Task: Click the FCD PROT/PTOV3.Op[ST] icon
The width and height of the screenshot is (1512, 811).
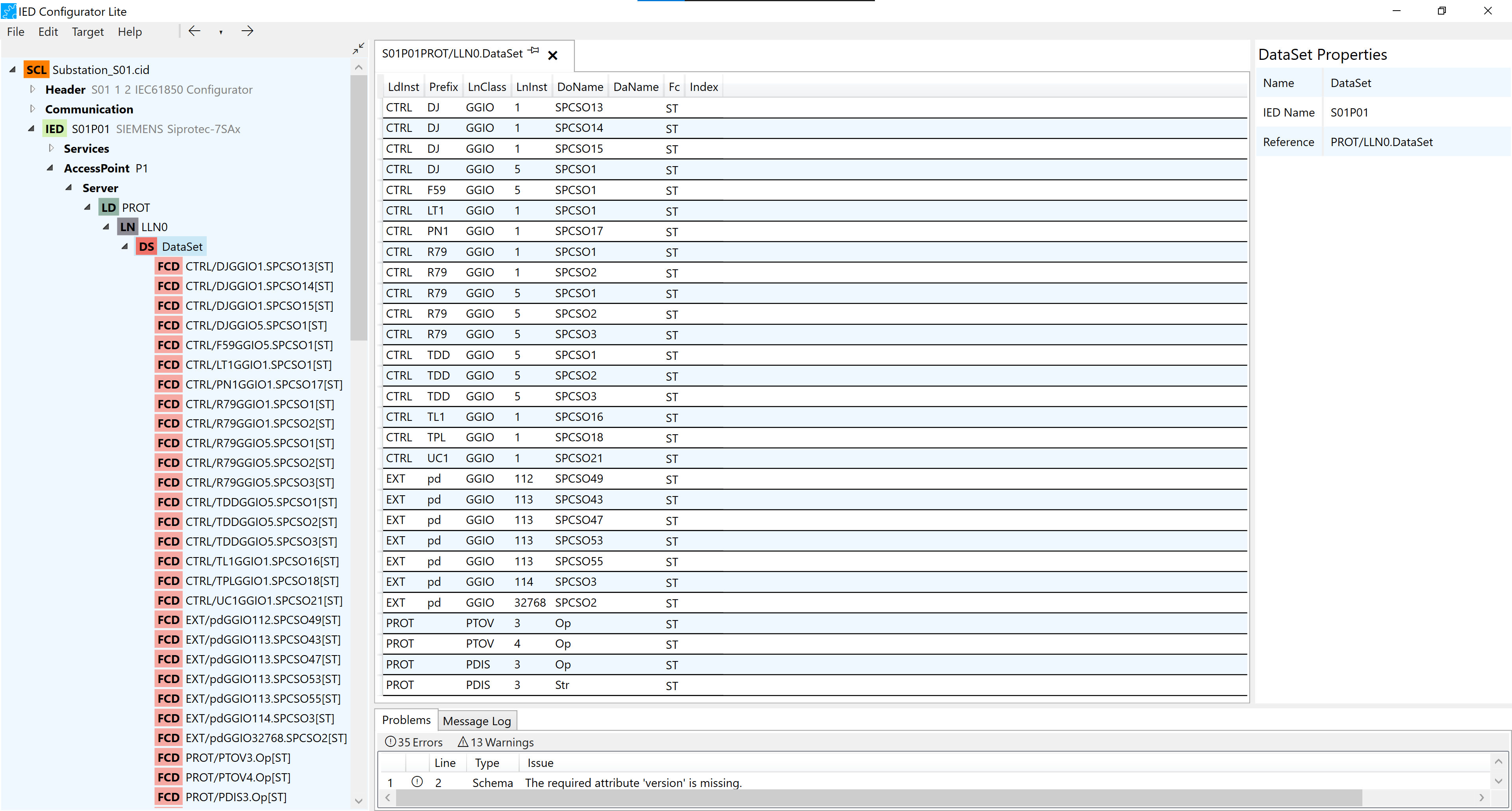Action: pyautogui.click(x=168, y=757)
